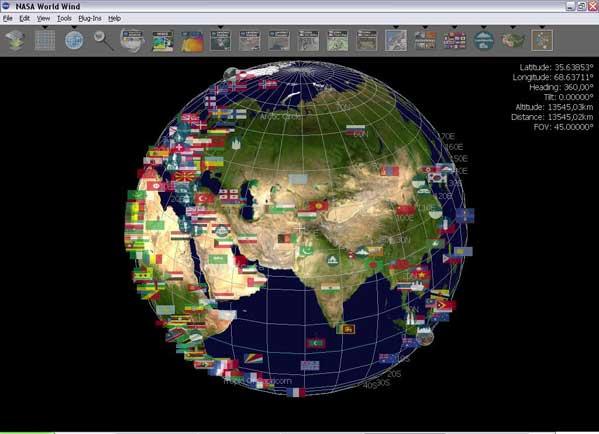Viewport: 599px width, 434px height.
Task: Click the Altitude: 13545,03km readout
Action: pyautogui.click(x=555, y=107)
